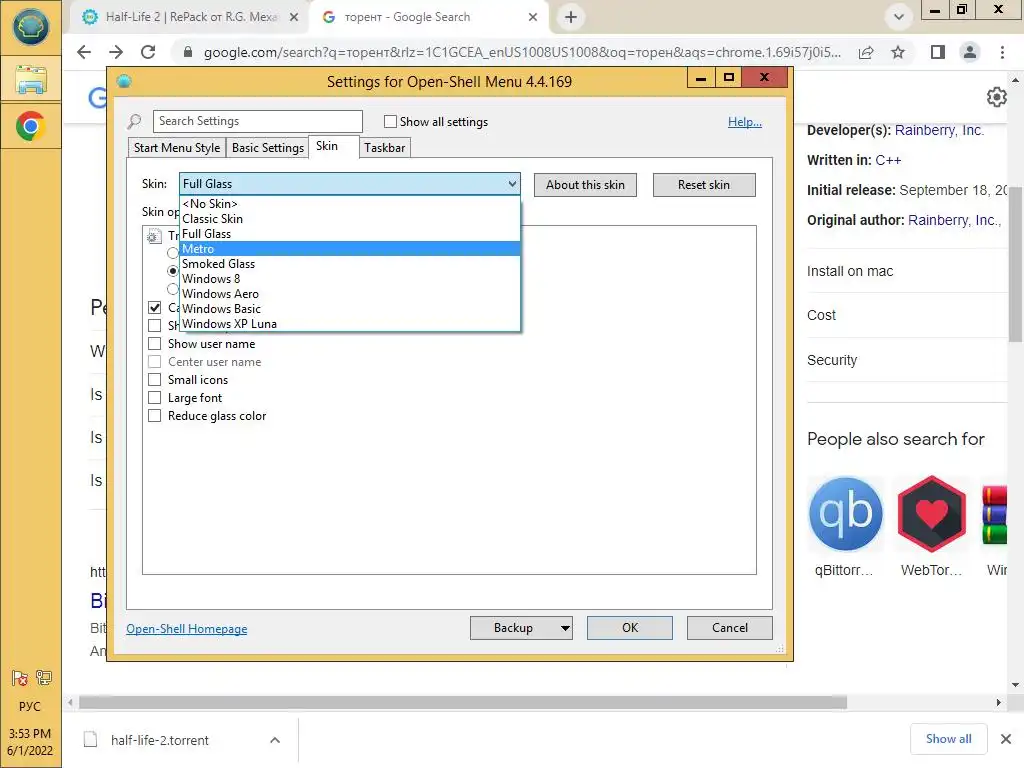Go forward in Chrome
This screenshot has width=1024, height=768.
coord(116,52)
